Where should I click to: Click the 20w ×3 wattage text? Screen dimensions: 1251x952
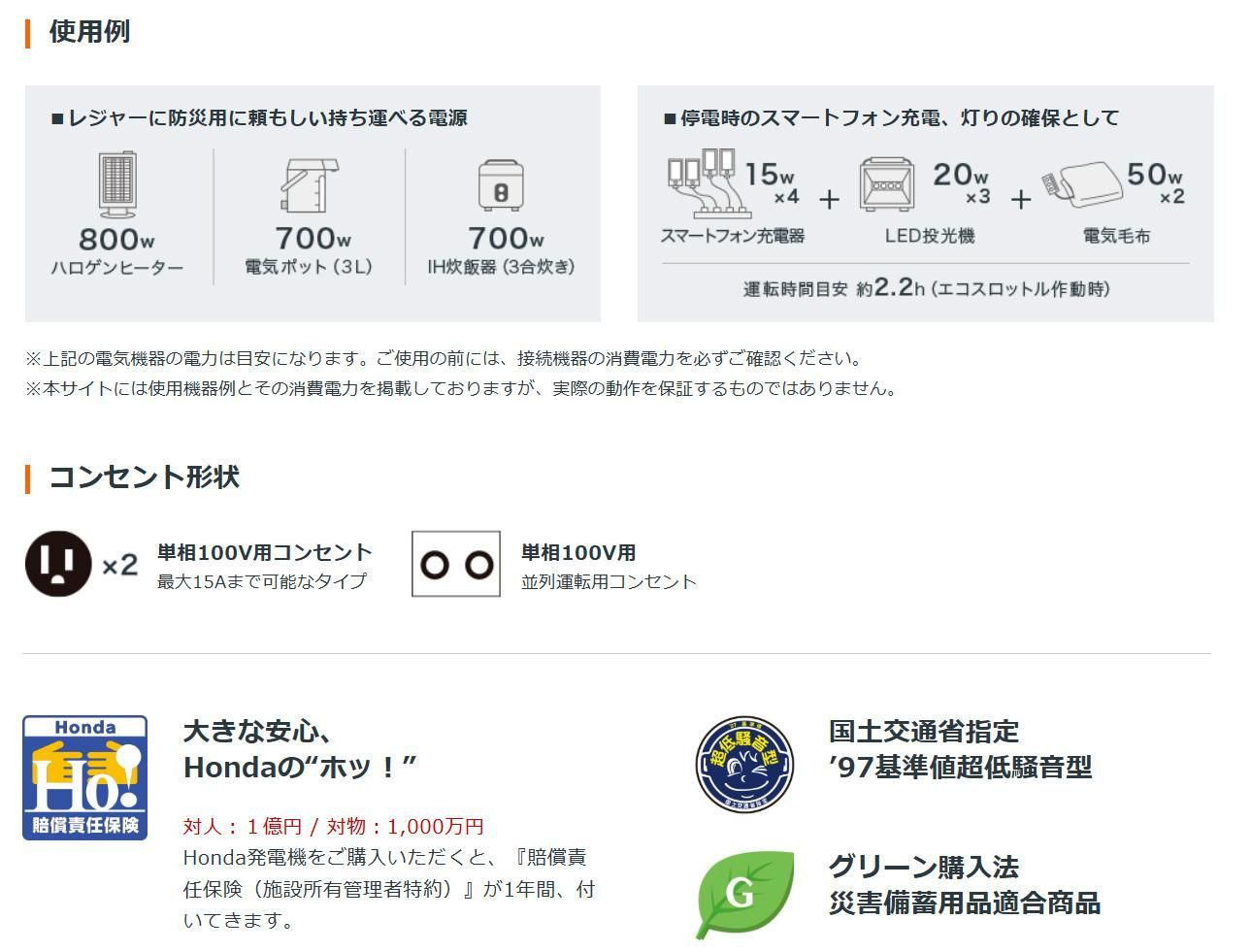tap(961, 183)
